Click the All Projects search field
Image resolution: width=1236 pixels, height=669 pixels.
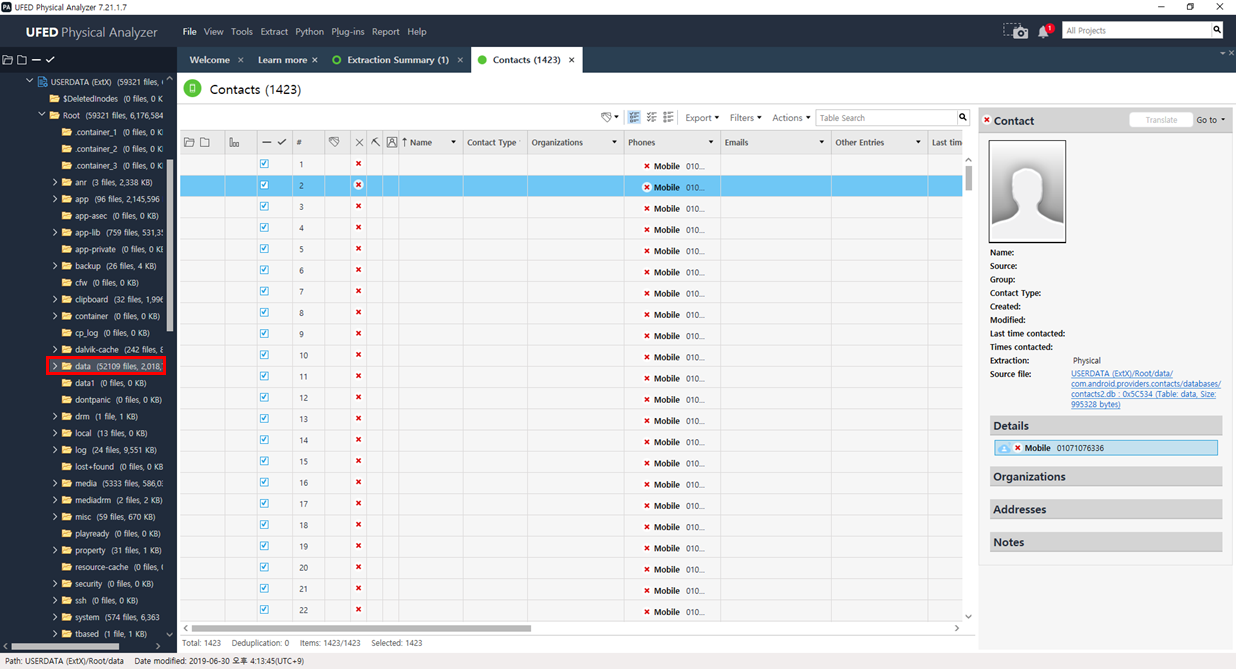[x=1136, y=31]
